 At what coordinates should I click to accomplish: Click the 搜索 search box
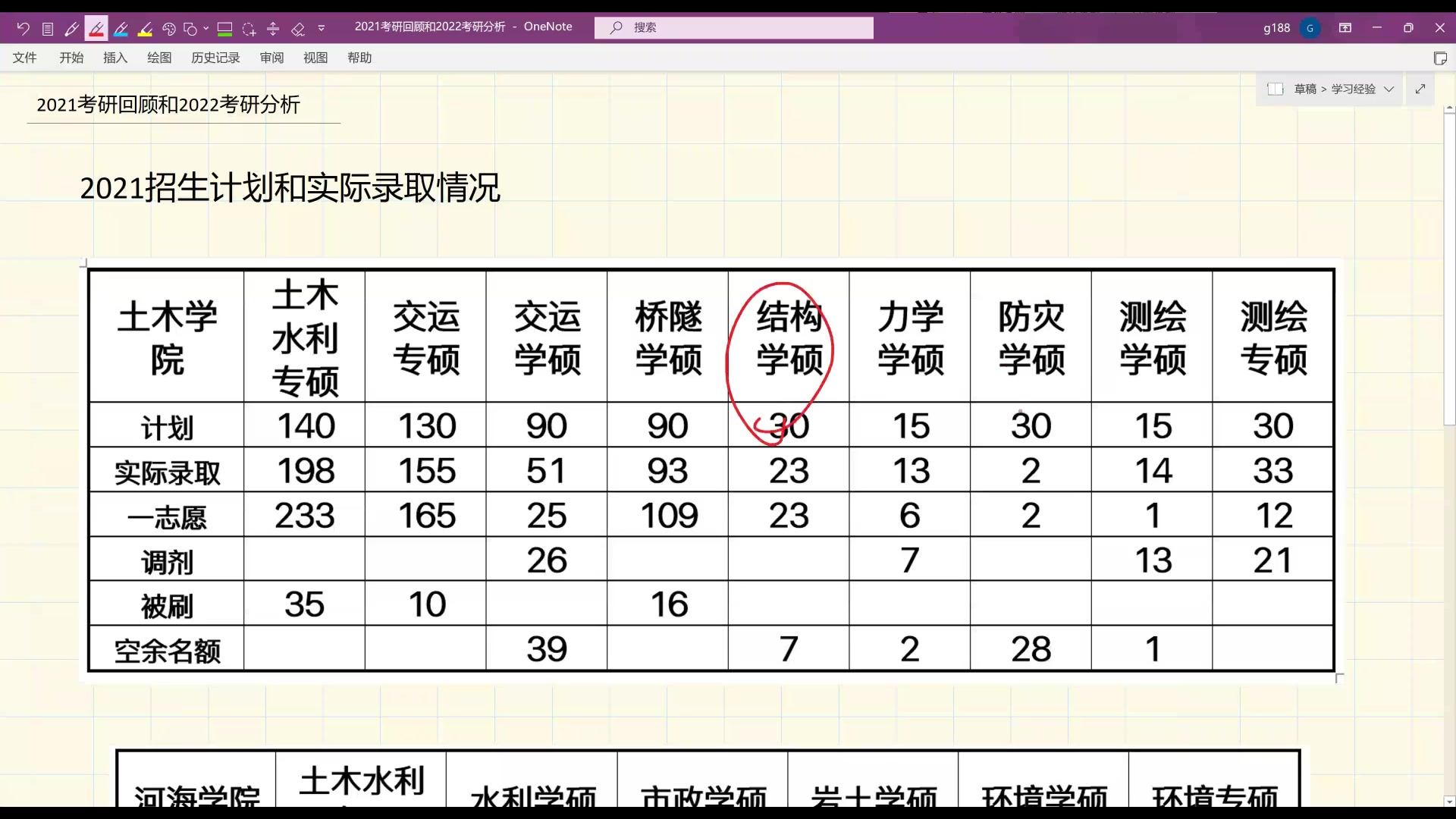pos(734,27)
